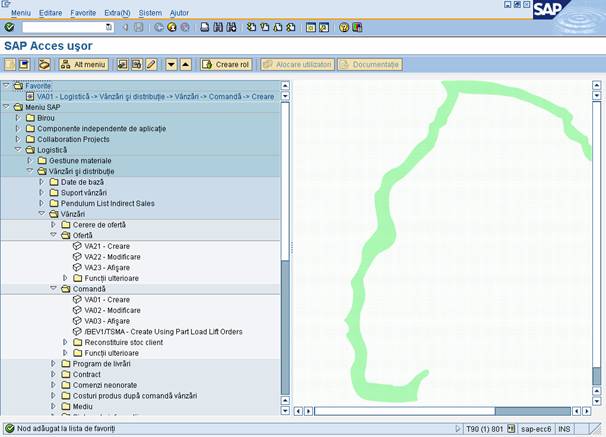Select the VA02 - Modificare transaction

[112, 310]
